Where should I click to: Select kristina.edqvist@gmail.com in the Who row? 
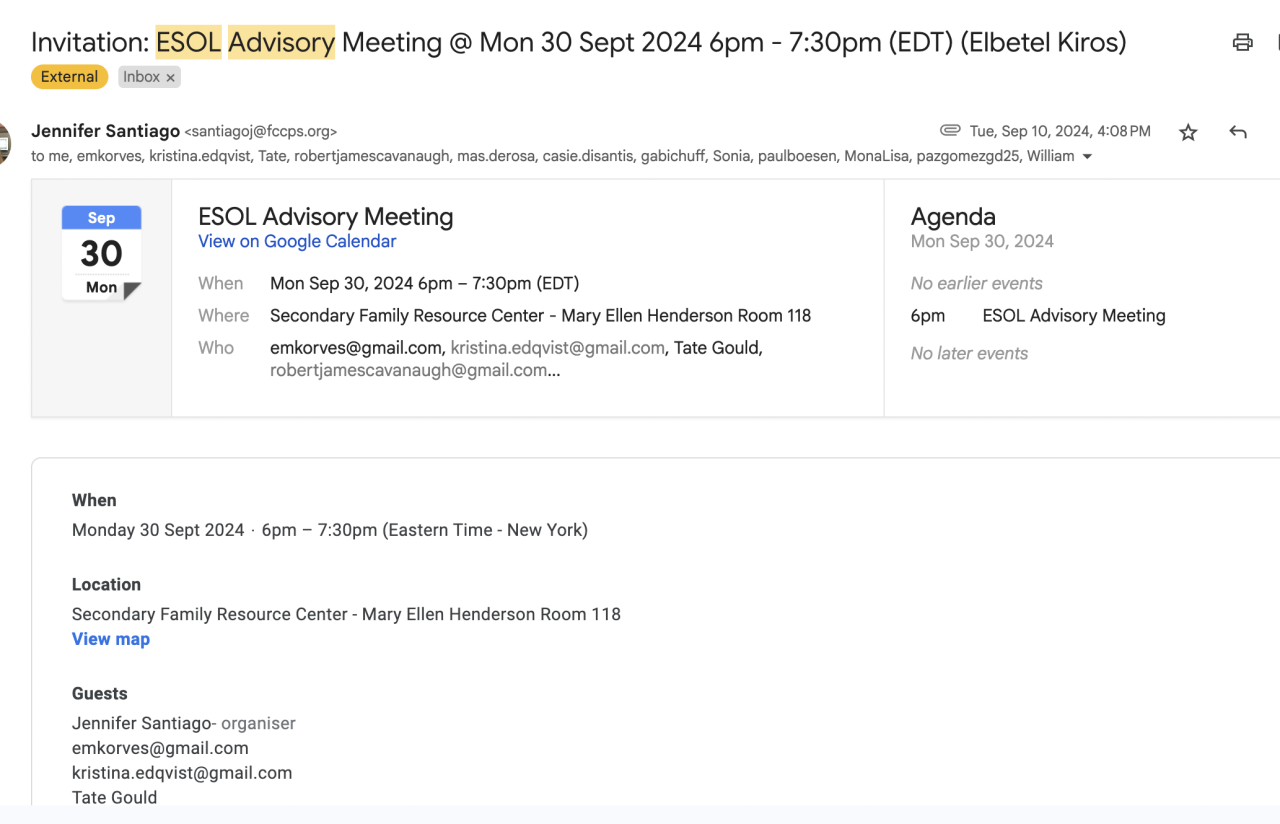[557, 348]
